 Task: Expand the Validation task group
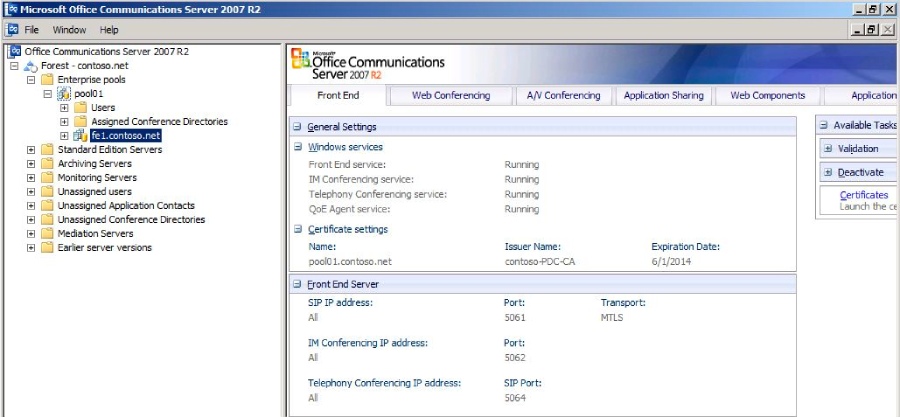828,149
